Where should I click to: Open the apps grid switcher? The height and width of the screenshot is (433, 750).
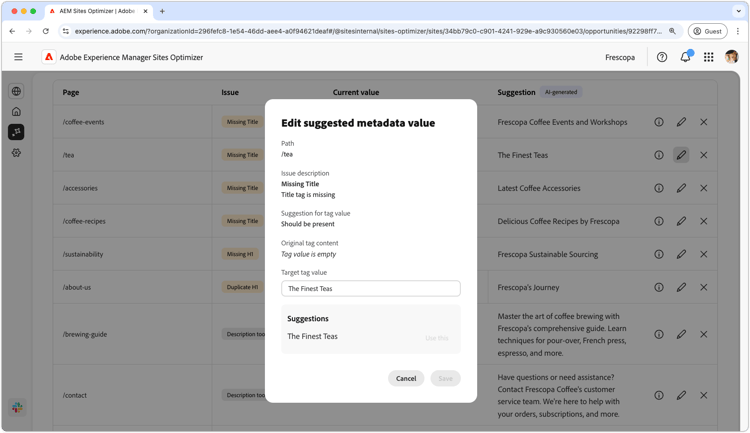tap(708, 57)
